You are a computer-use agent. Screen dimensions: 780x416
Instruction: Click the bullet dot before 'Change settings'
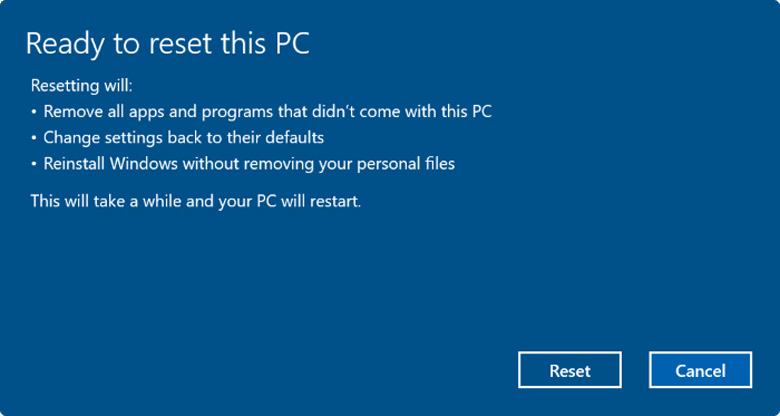[x=34, y=137]
